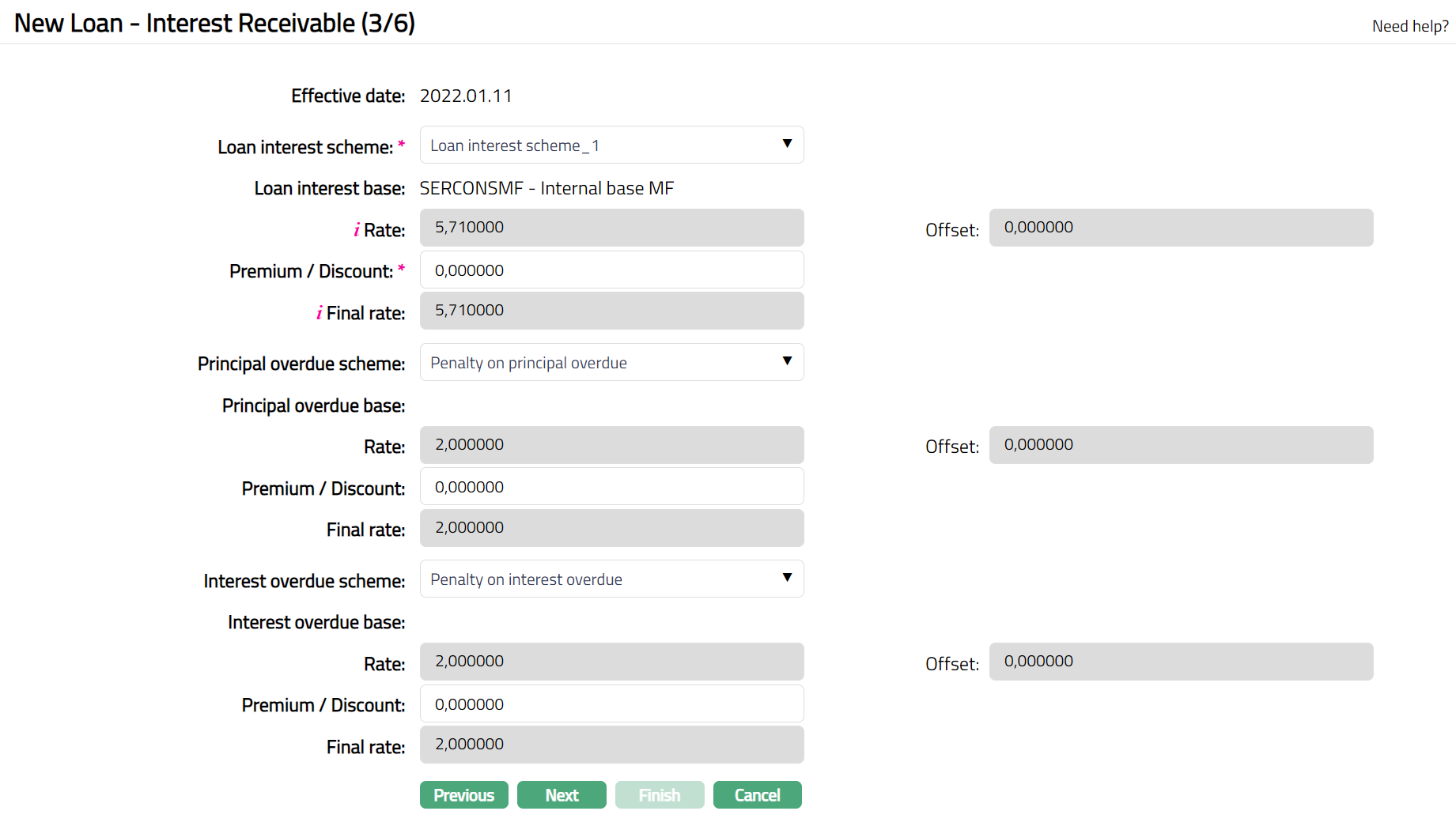This screenshot has width=1456, height=826.
Task: Click the info icon beside Final rate
Action: click(320, 313)
